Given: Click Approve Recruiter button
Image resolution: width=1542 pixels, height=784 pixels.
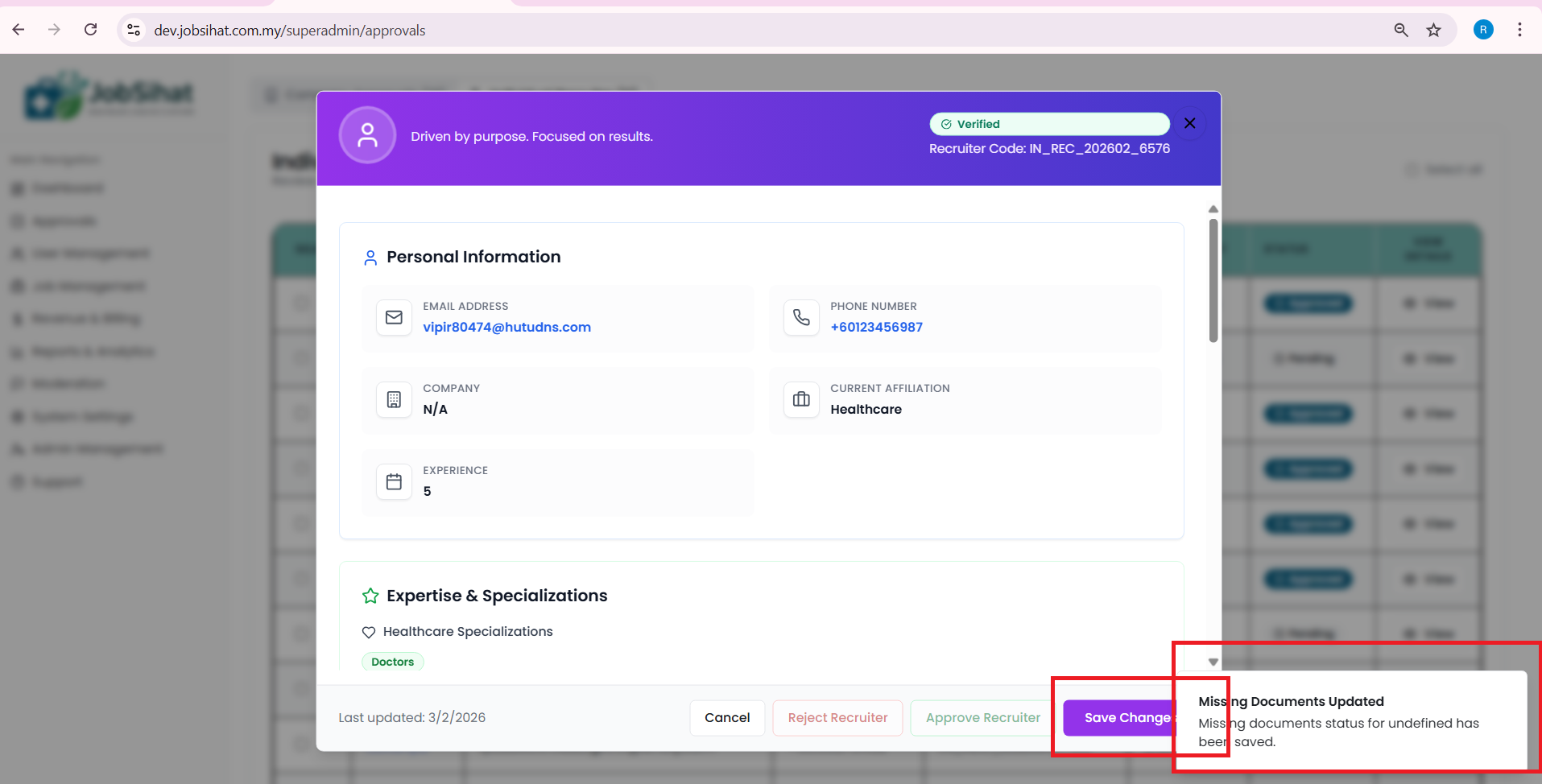Looking at the screenshot, I should pyautogui.click(x=982, y=718).
